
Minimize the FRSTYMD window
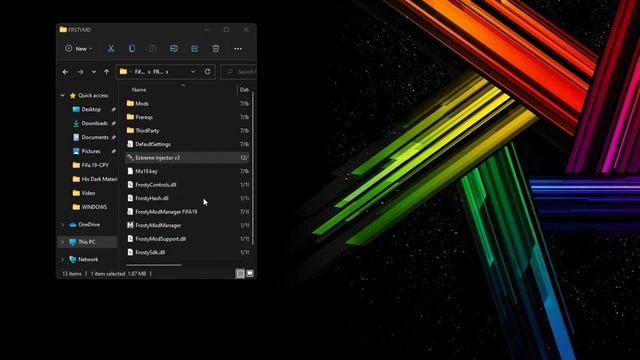(207, 30)
